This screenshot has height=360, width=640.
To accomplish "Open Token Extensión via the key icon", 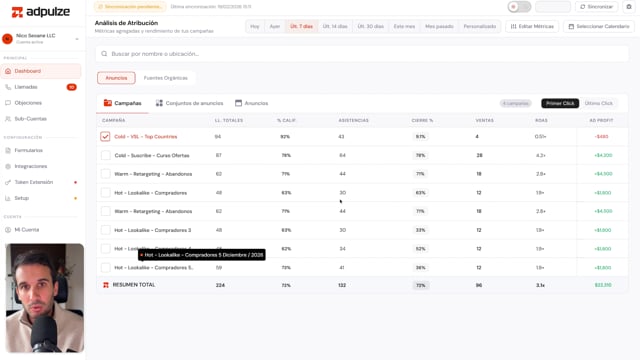I will 8,182.
